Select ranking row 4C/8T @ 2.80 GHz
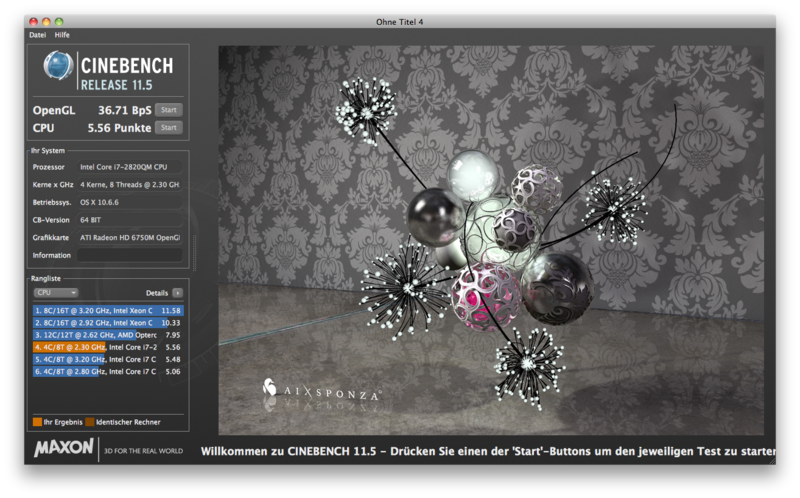Image resolution: width=800 pixels, height=498 pixels. point(108,371)
